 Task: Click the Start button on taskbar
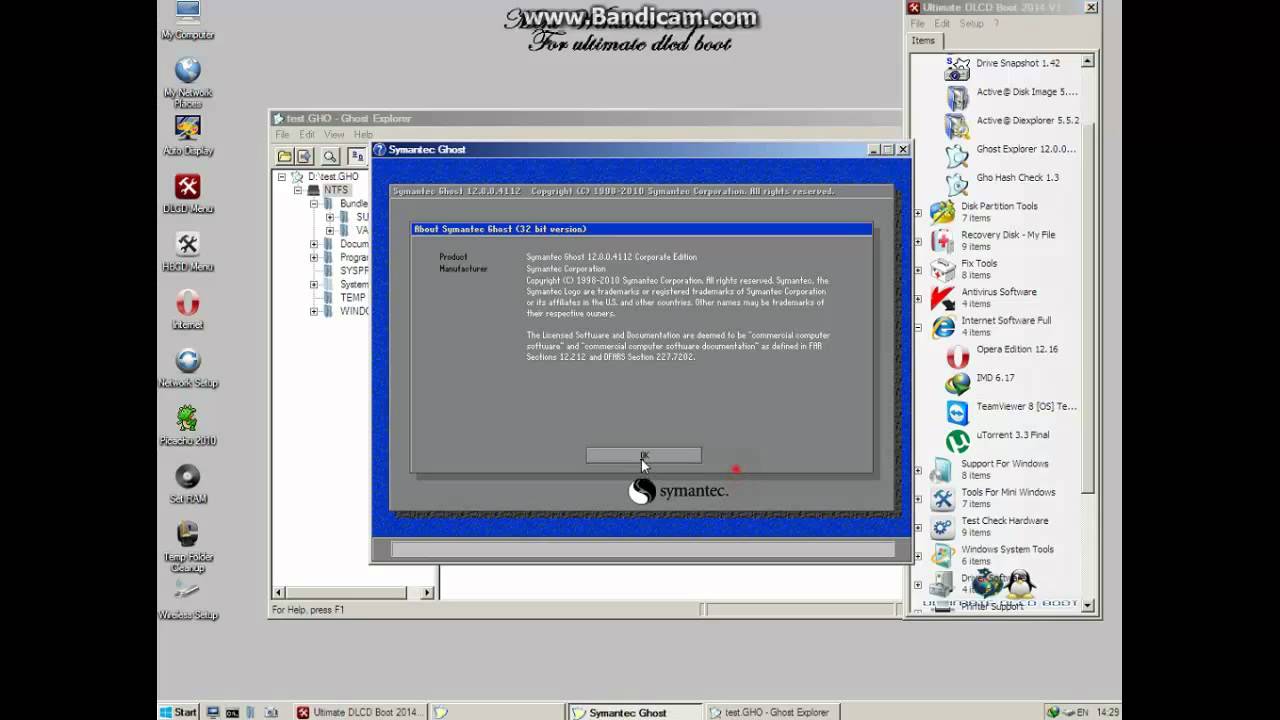pyautogui.click(x=178, y=712)
